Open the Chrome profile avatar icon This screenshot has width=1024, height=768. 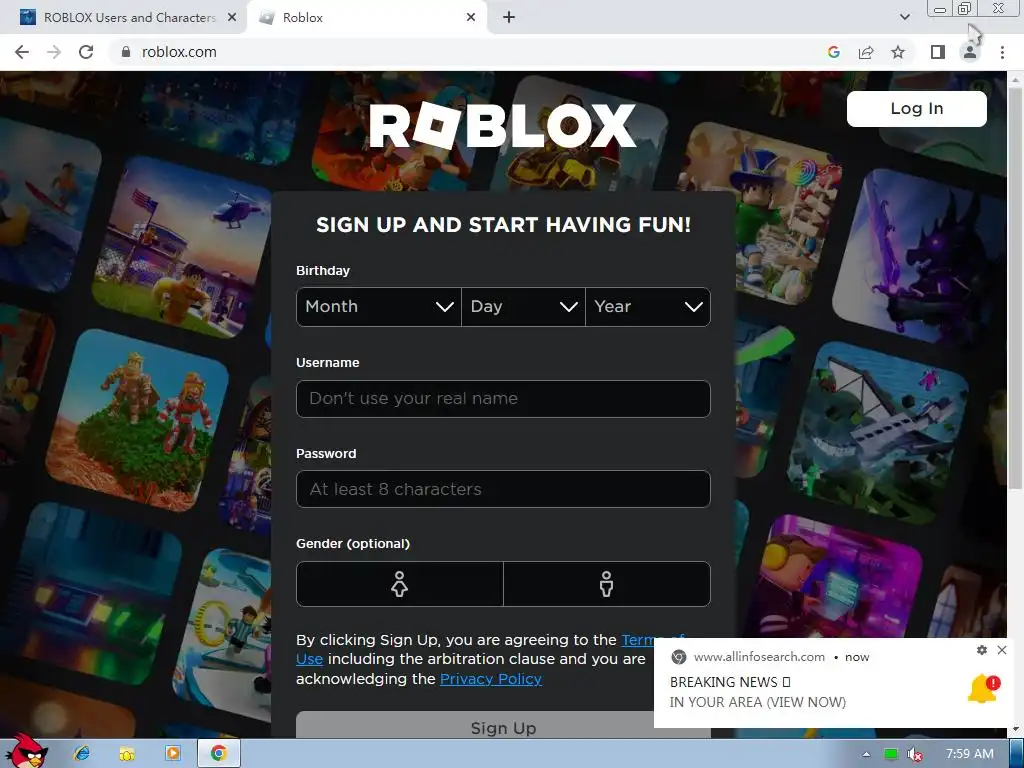click(970, 52)
